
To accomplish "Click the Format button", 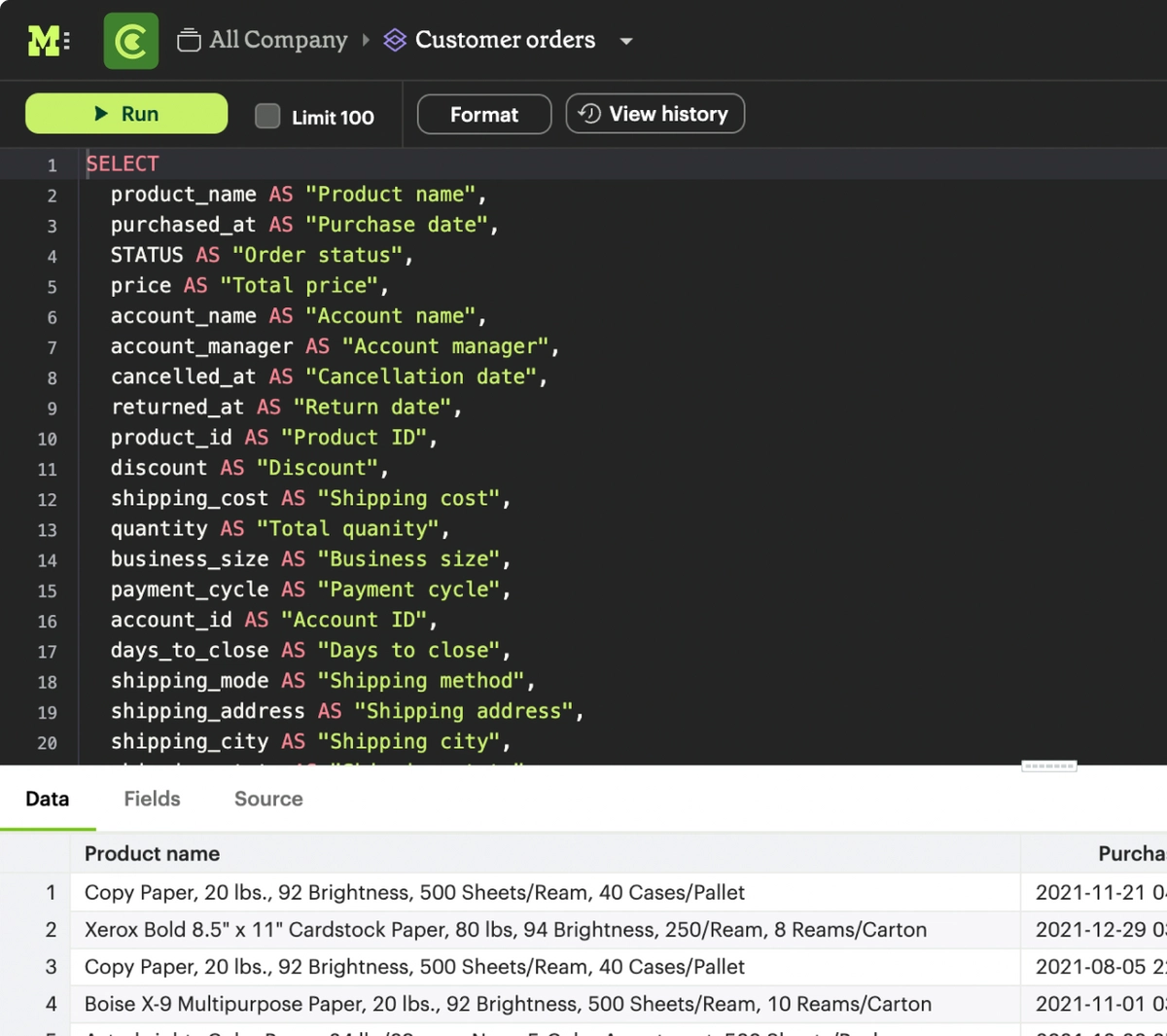I will point(483,114).
